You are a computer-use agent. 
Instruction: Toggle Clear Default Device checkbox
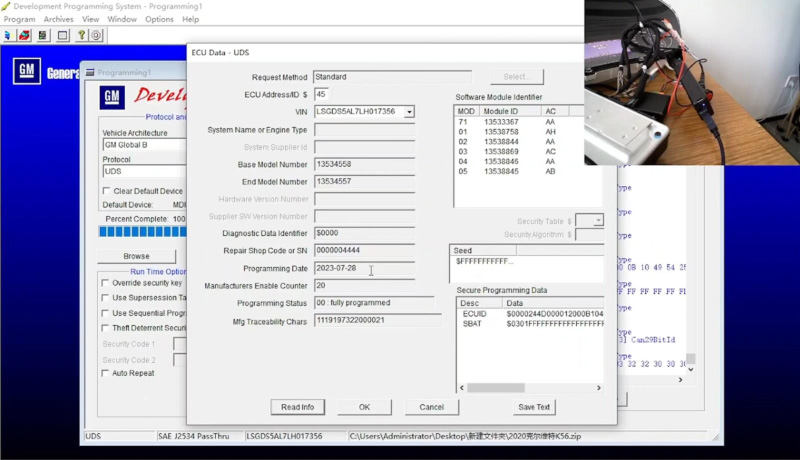point(106,191)
